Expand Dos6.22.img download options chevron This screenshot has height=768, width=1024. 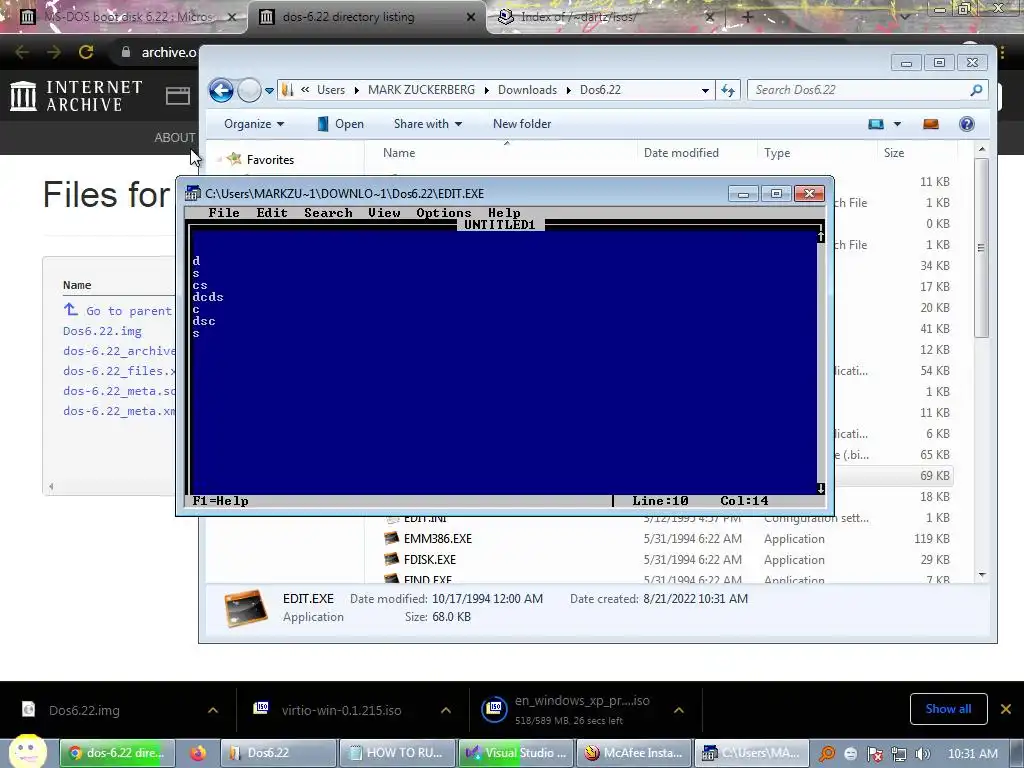point(213,710)
